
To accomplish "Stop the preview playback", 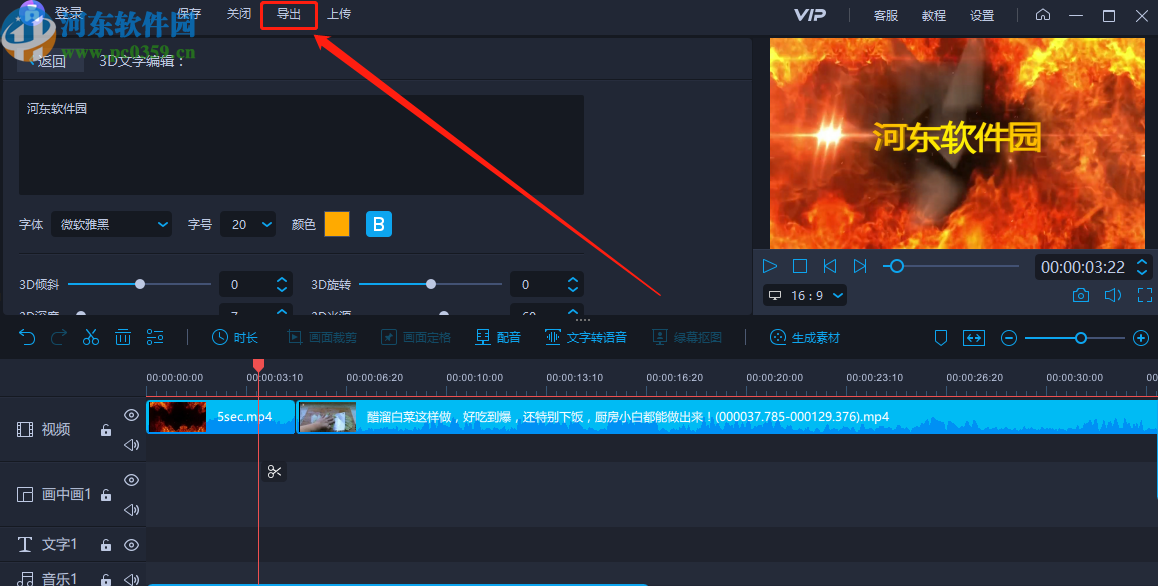I will pos(800,266).
